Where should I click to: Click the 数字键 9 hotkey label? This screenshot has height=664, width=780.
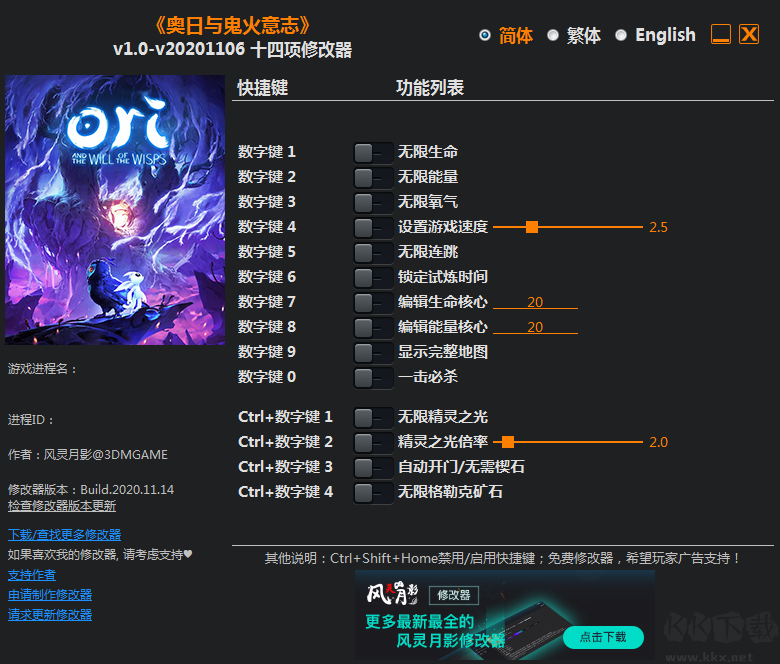(x=267, y=352)
